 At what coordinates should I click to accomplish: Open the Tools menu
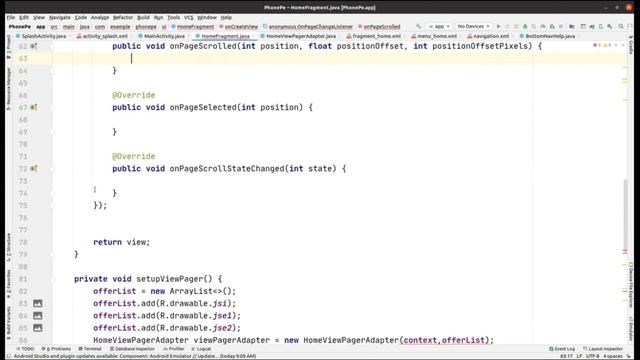173,18
